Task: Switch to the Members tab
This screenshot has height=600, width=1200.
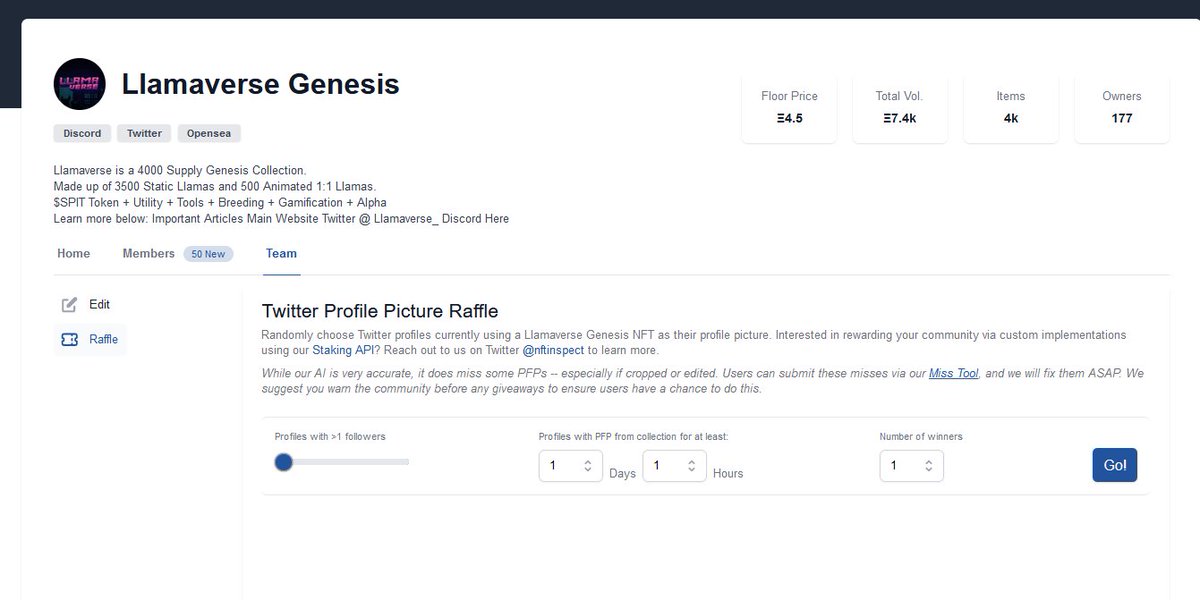Action: 149,254
